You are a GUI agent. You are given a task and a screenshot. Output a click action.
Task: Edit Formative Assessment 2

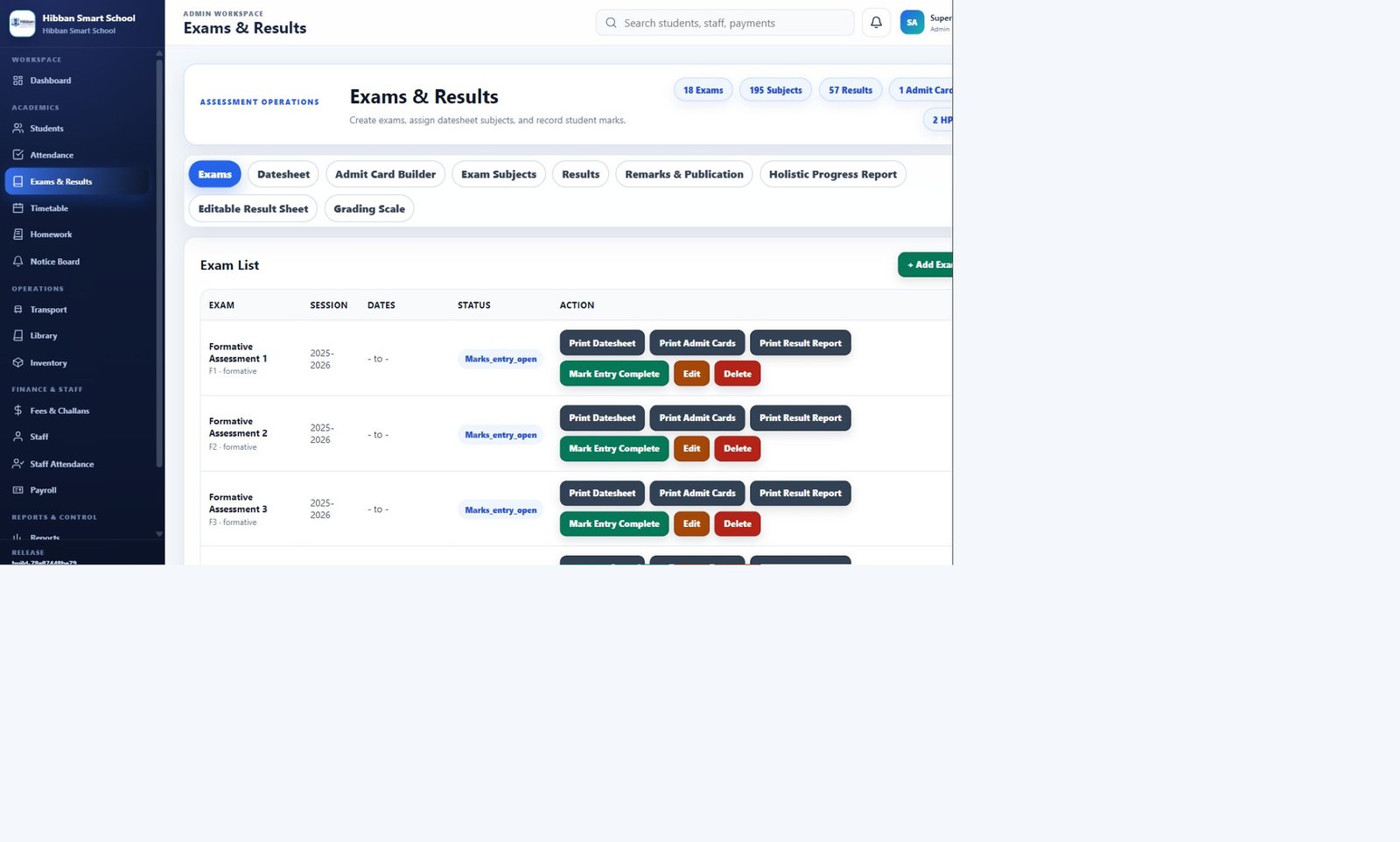click(691, 449)
